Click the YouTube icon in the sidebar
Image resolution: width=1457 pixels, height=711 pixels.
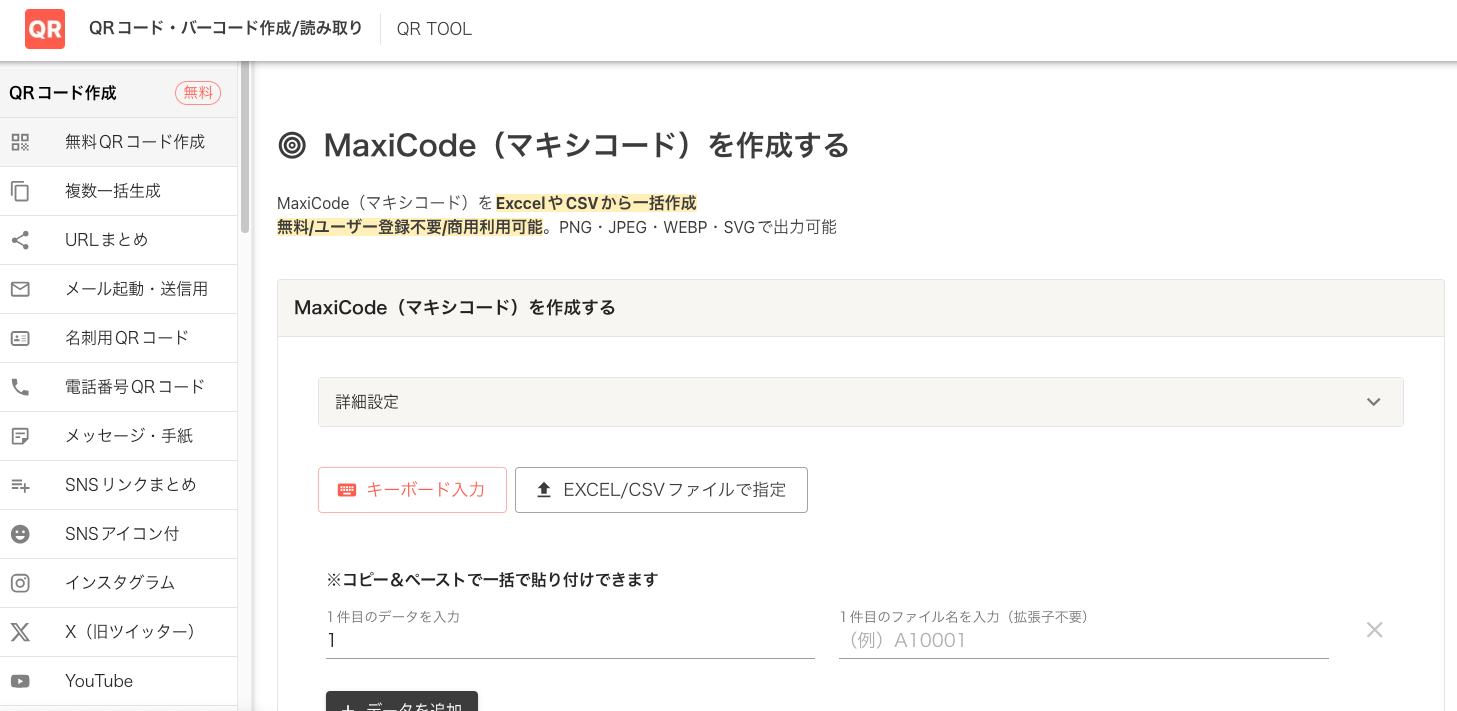pos(20,681)
